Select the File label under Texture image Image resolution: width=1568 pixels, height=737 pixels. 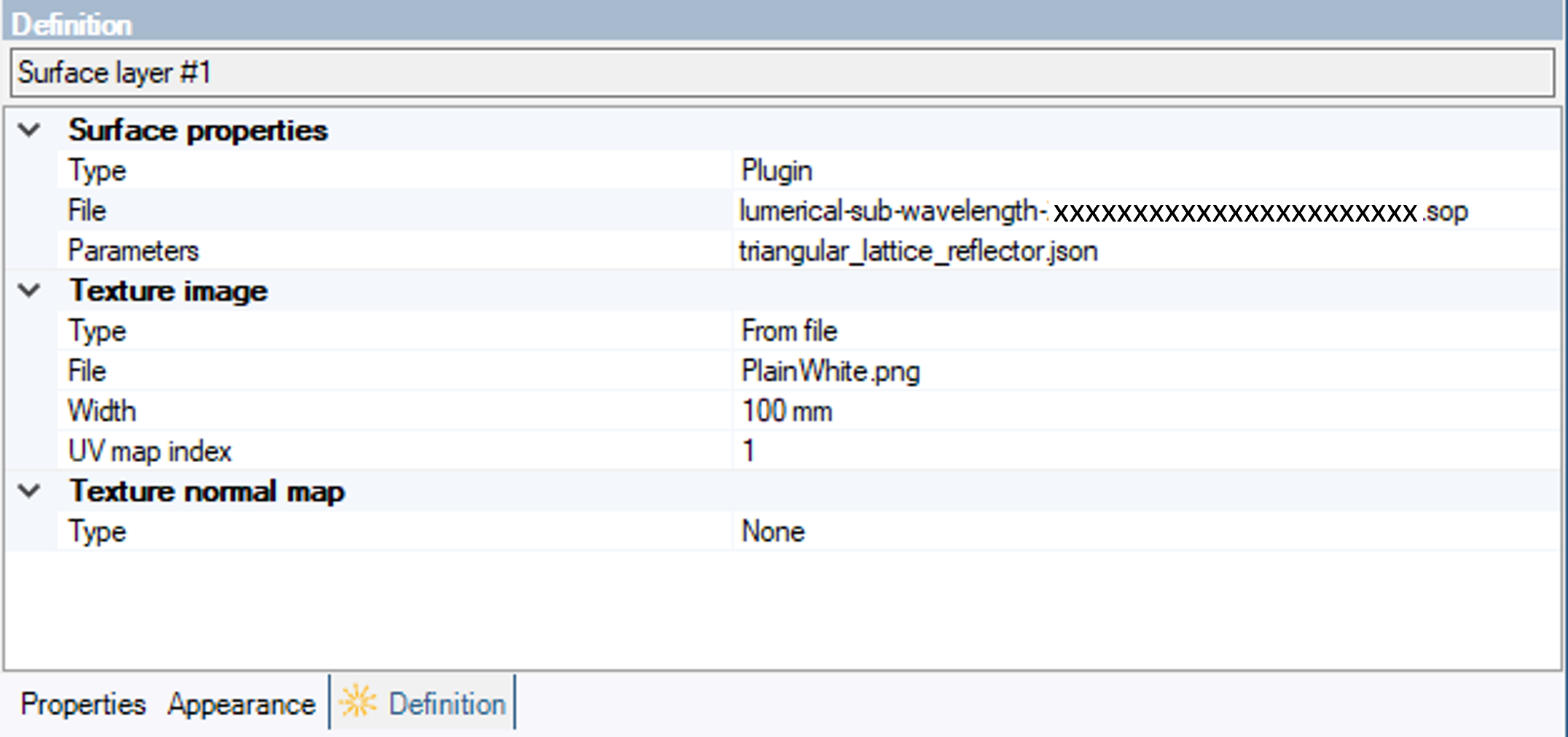87,371
